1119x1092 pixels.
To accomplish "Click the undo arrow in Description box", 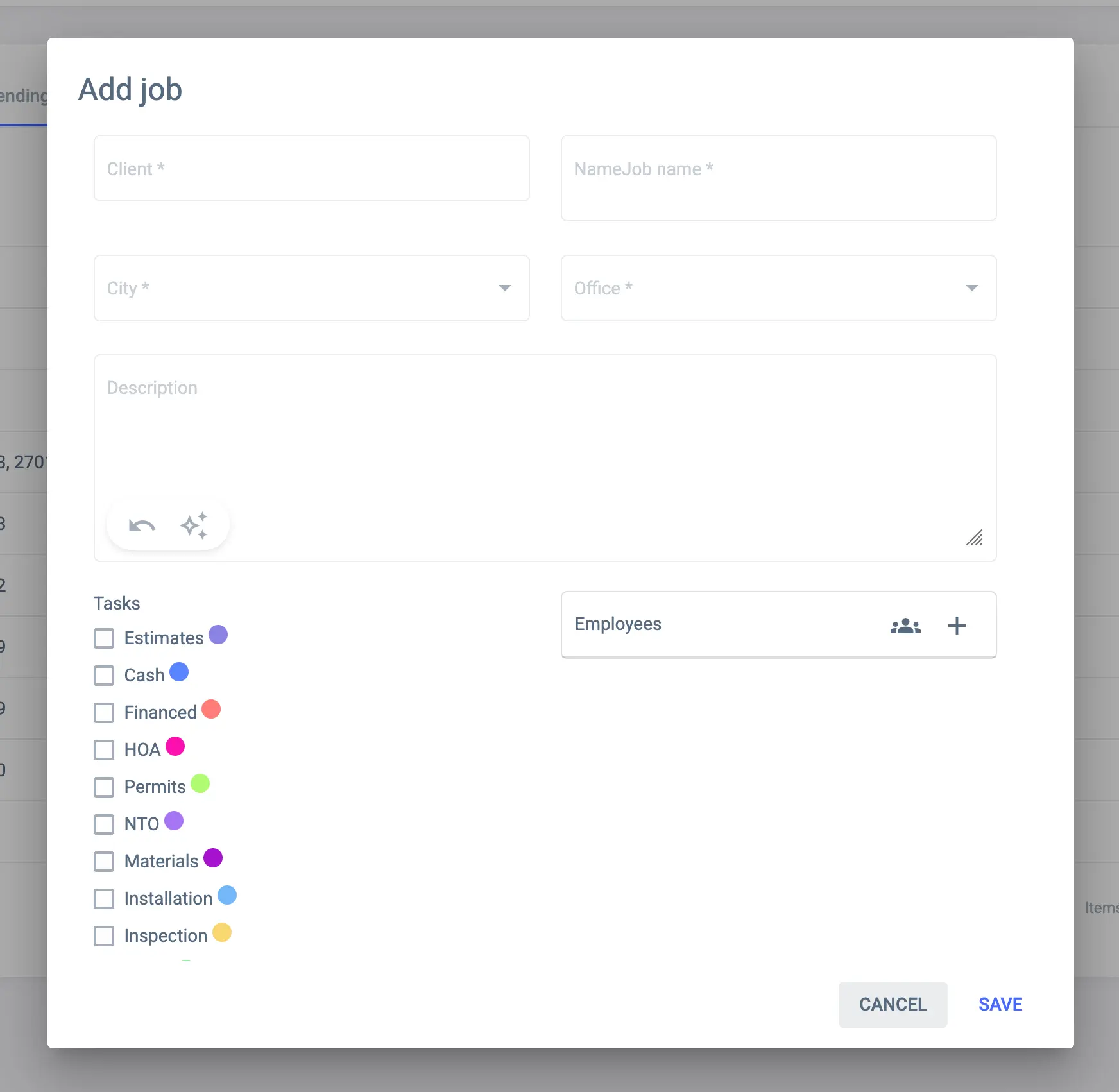I will pos(142,526).
